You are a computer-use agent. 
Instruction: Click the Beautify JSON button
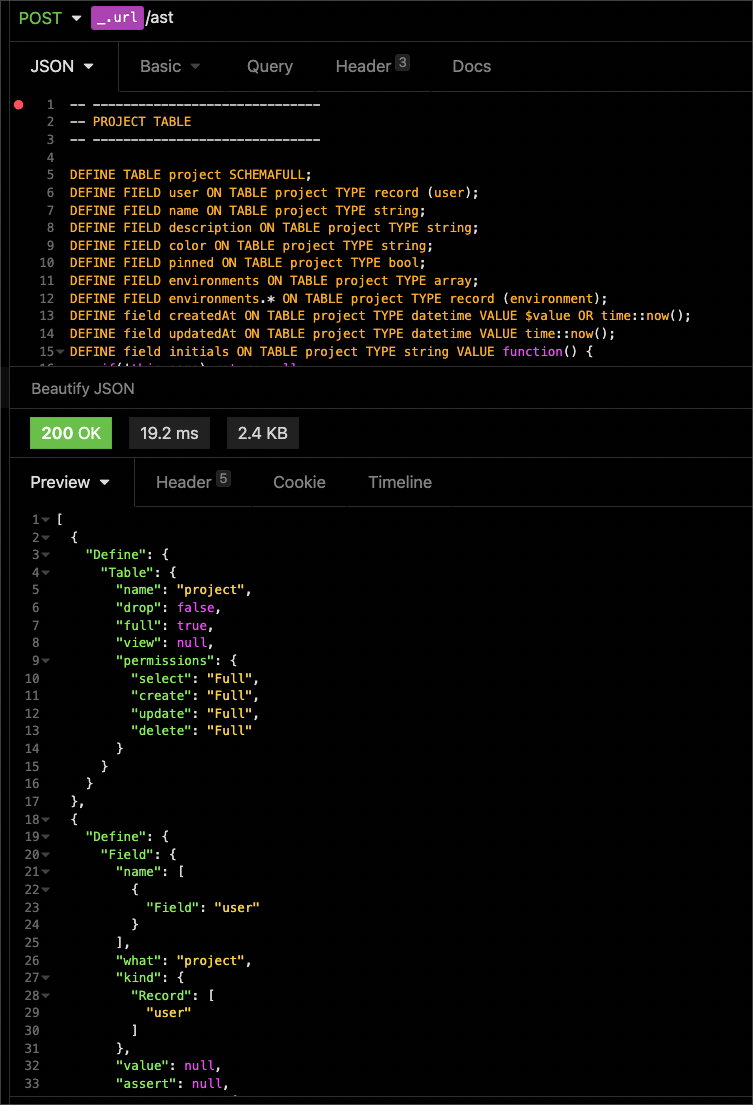pyautogui.click(x=83, y=388)
